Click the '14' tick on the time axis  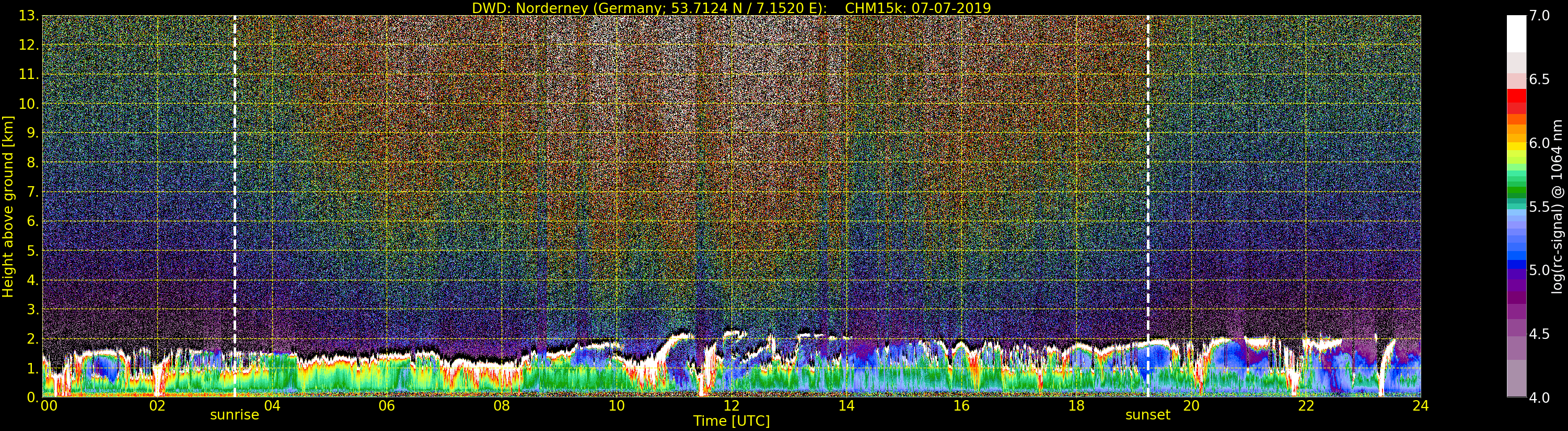pyautogui.click(x=846, y=406)
